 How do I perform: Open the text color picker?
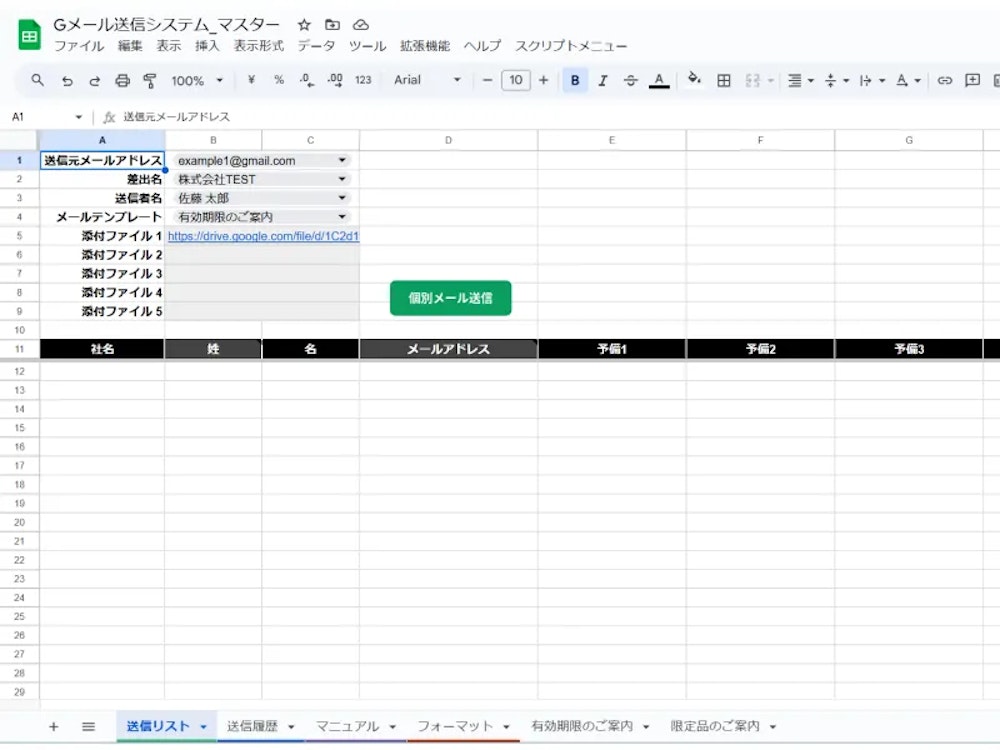(x=659, y=80)
